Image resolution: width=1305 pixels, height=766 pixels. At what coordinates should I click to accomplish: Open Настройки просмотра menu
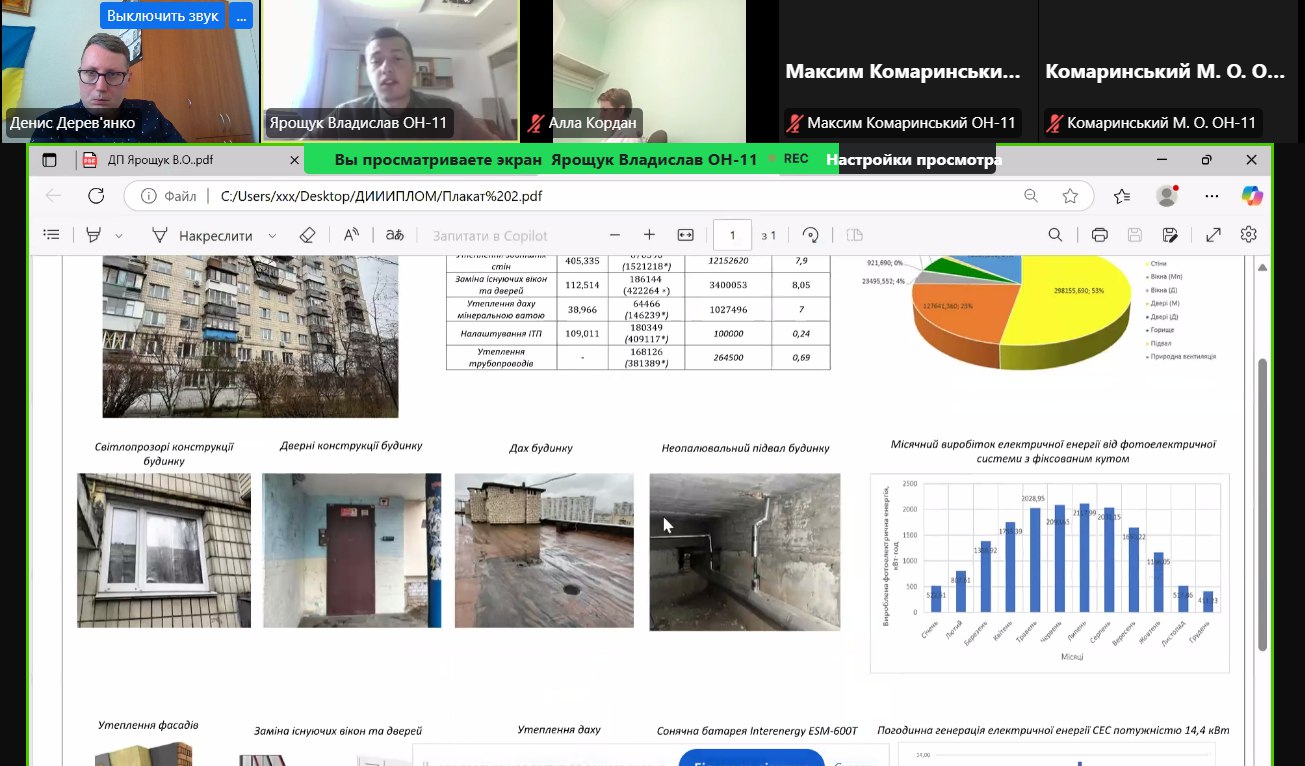click(913, 160)
